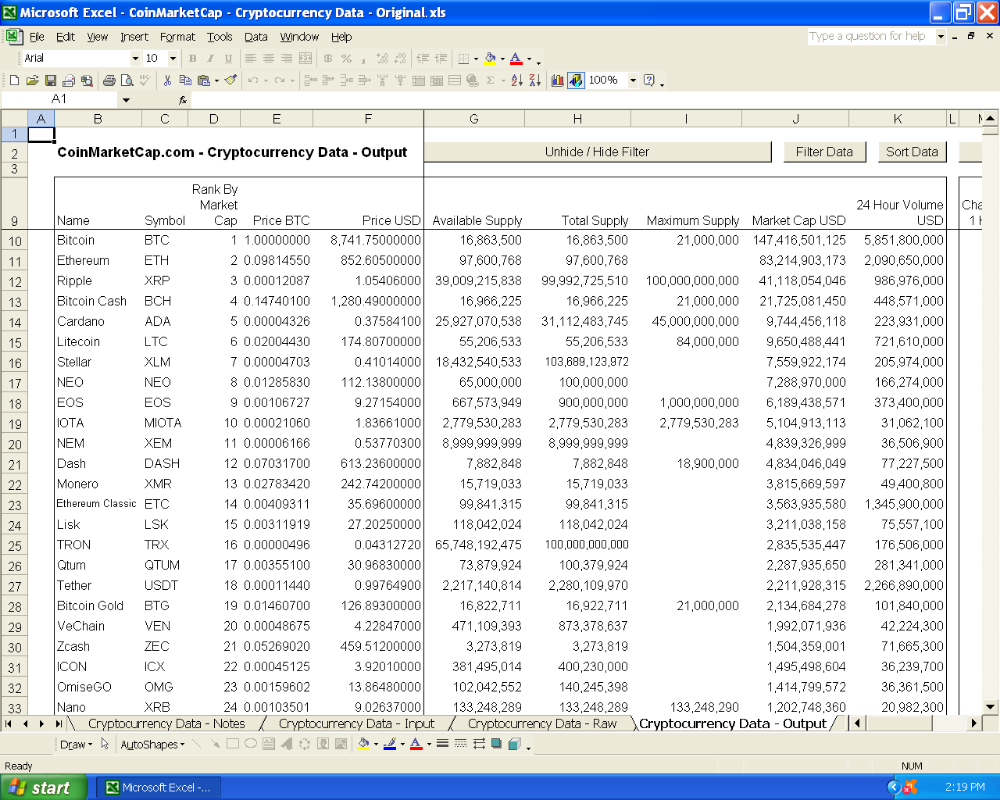Click the Insert Function fx button
The image size is (1000, 800).
(182, 100)
